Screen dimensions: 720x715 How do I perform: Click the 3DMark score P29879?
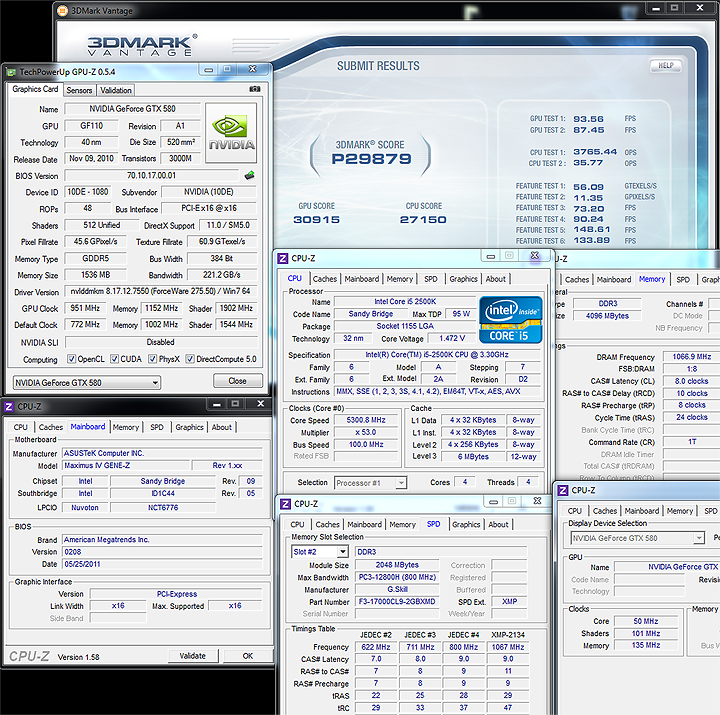click(371, 159)
